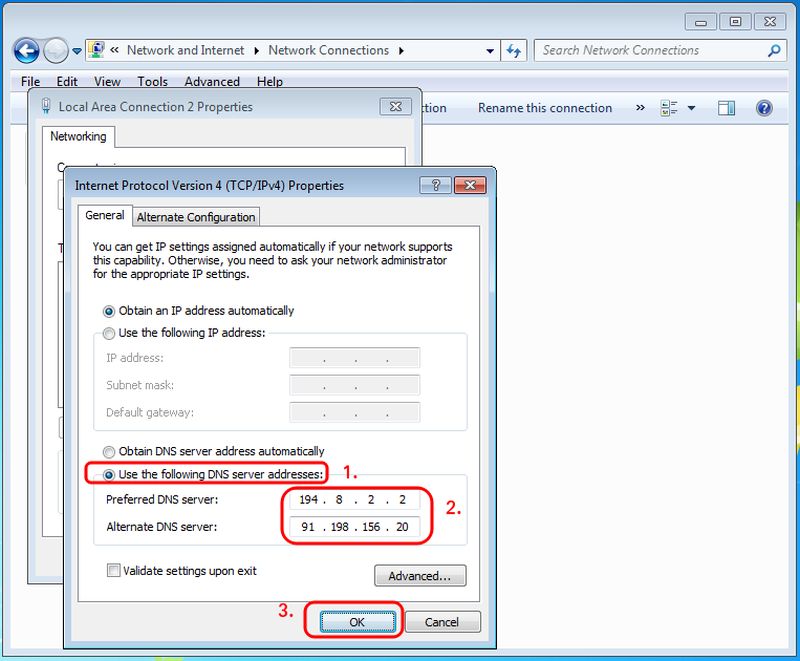
Task: Click the Preferred DNS server field
Action: click(x=354, y=499)
